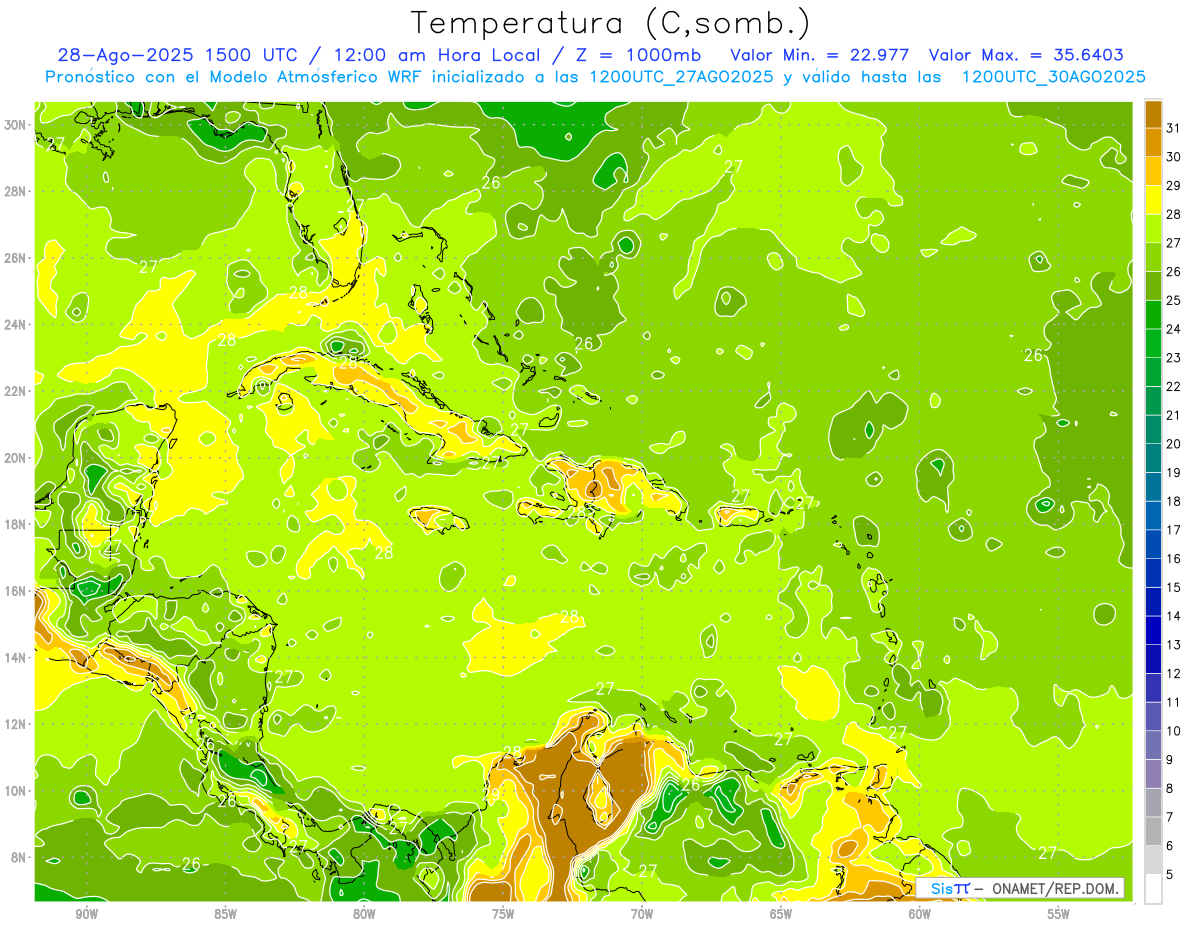Pick the purple color bar segment between 9 and 10
The image size is (1200, 927).
click(x=1153, y=745)
